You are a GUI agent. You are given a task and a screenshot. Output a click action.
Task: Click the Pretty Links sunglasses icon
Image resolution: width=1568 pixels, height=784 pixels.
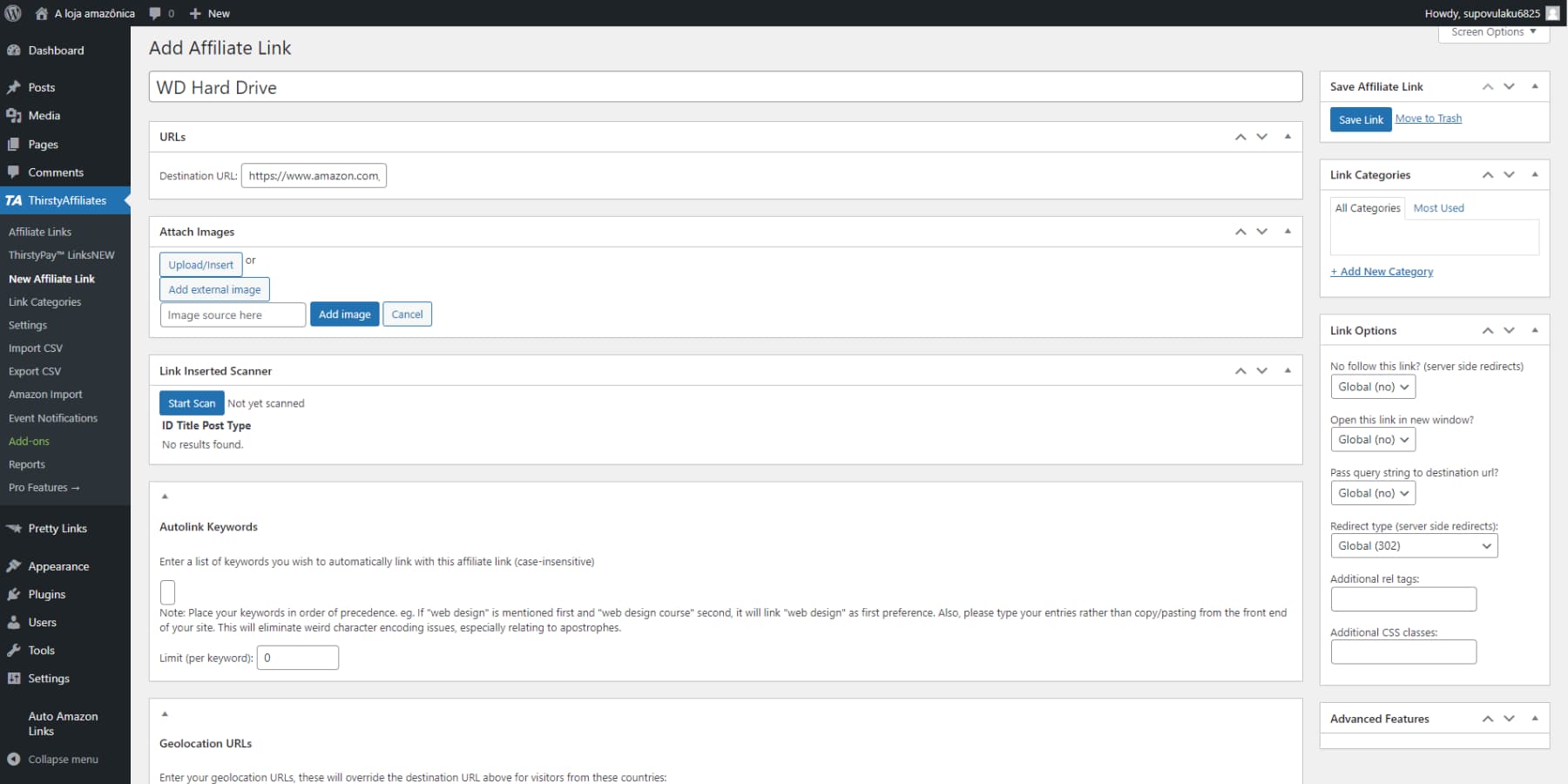[13, 528]
